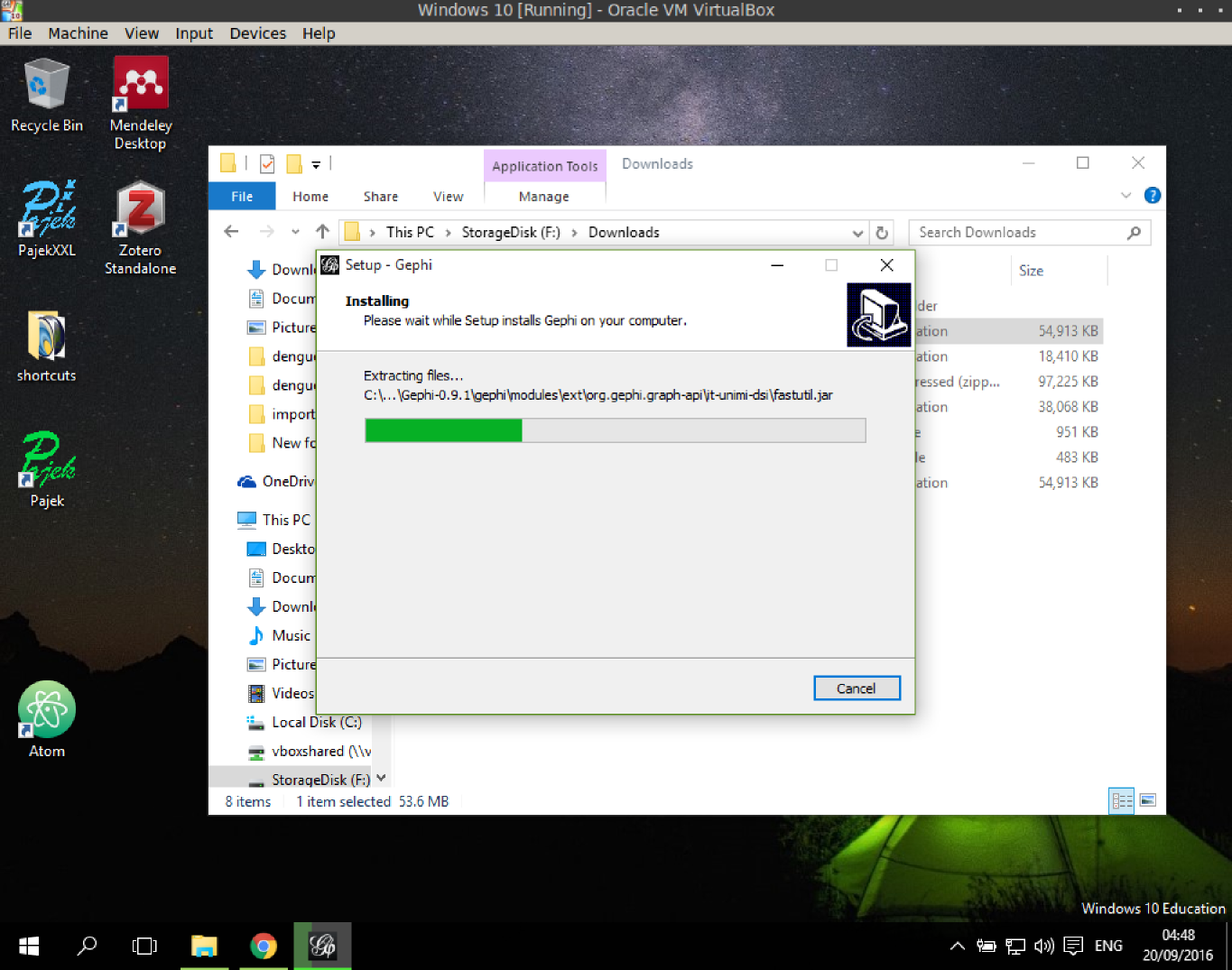Open the View ribbon tab in Explorer
Viewport: 1232px width, 970px height.
point(448,197)
